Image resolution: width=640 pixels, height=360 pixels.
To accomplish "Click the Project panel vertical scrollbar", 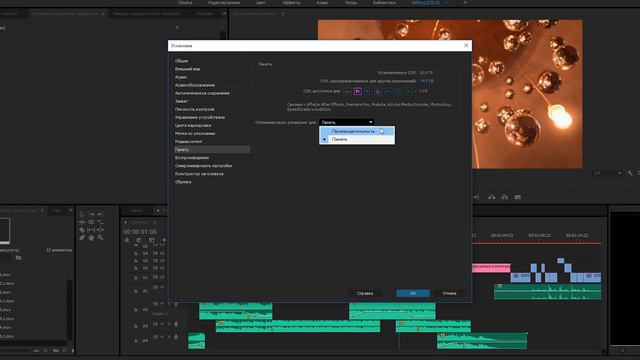I will tap(70, 310).
